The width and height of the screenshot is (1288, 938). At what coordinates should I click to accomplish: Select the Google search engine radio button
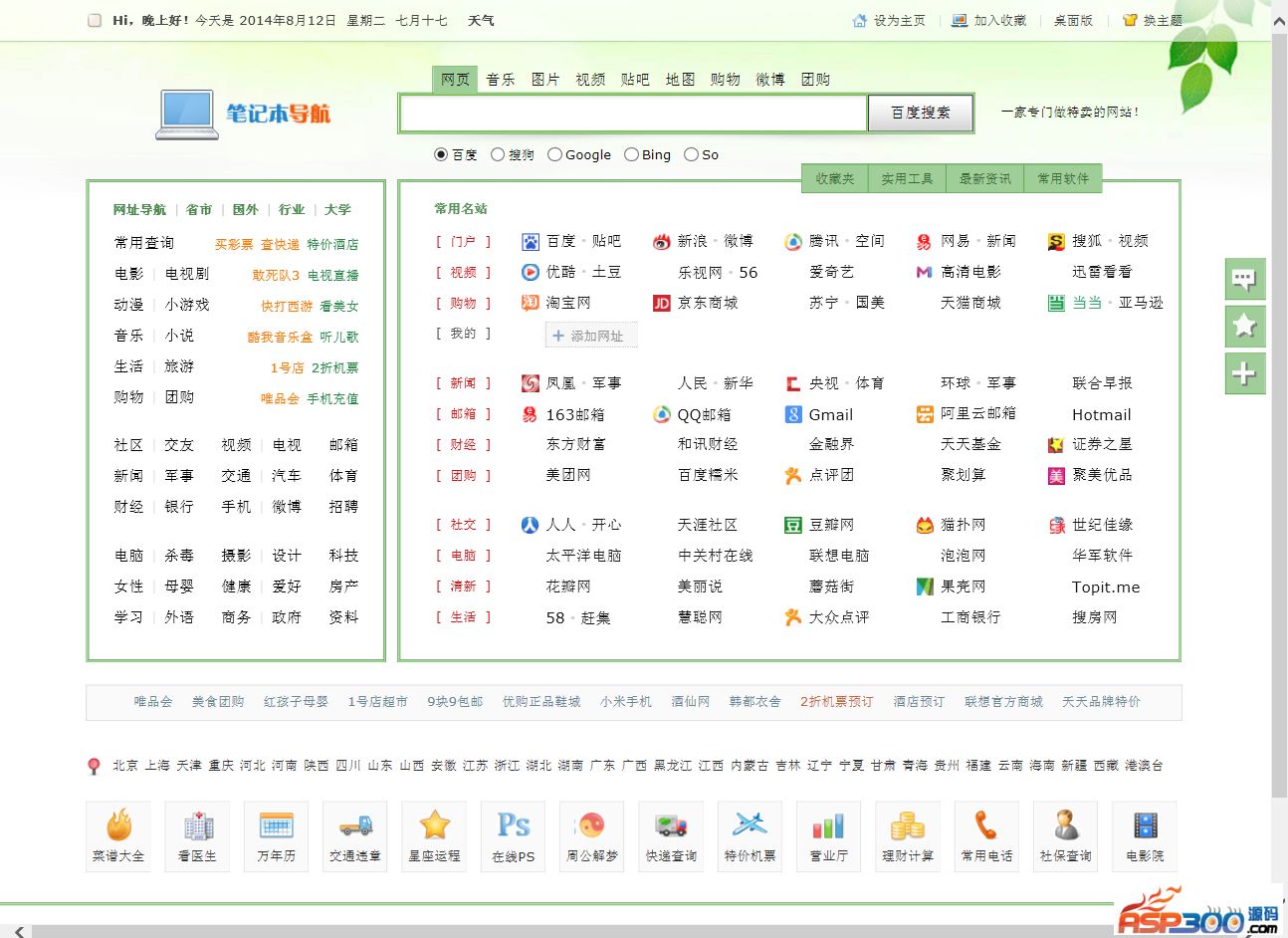tap(555, 154)
